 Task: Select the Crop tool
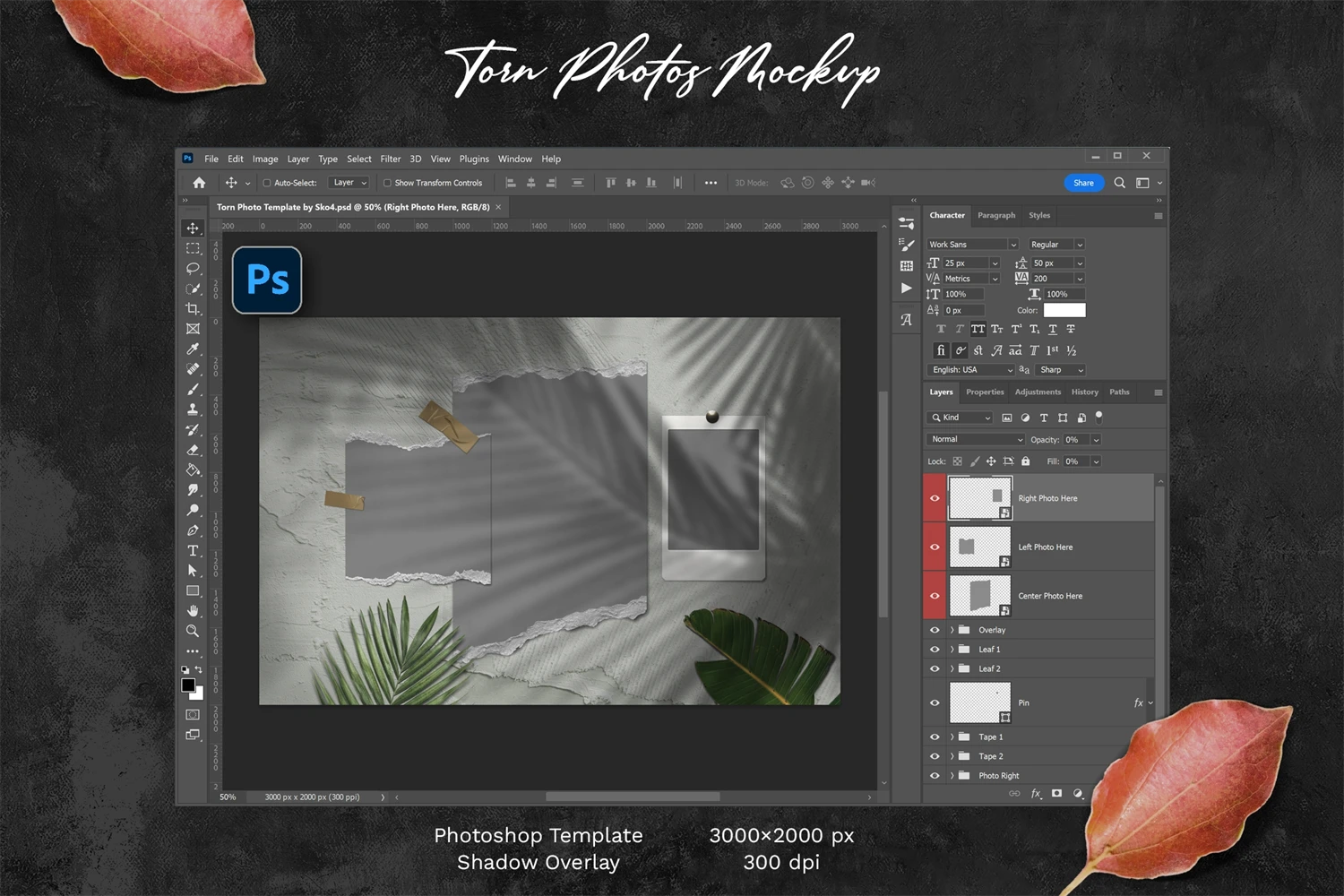click(x=193, y=309)
